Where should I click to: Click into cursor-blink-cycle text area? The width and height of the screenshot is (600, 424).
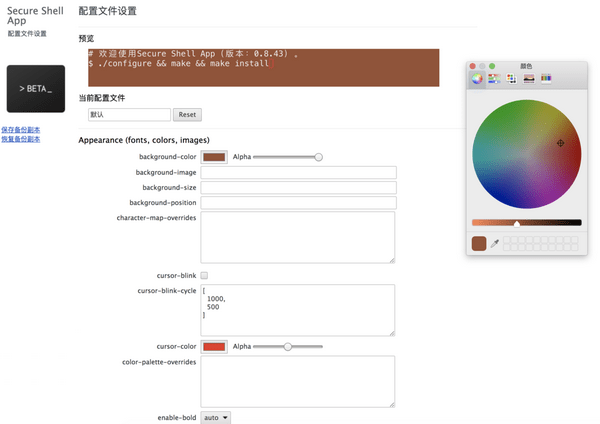[298, 310]
